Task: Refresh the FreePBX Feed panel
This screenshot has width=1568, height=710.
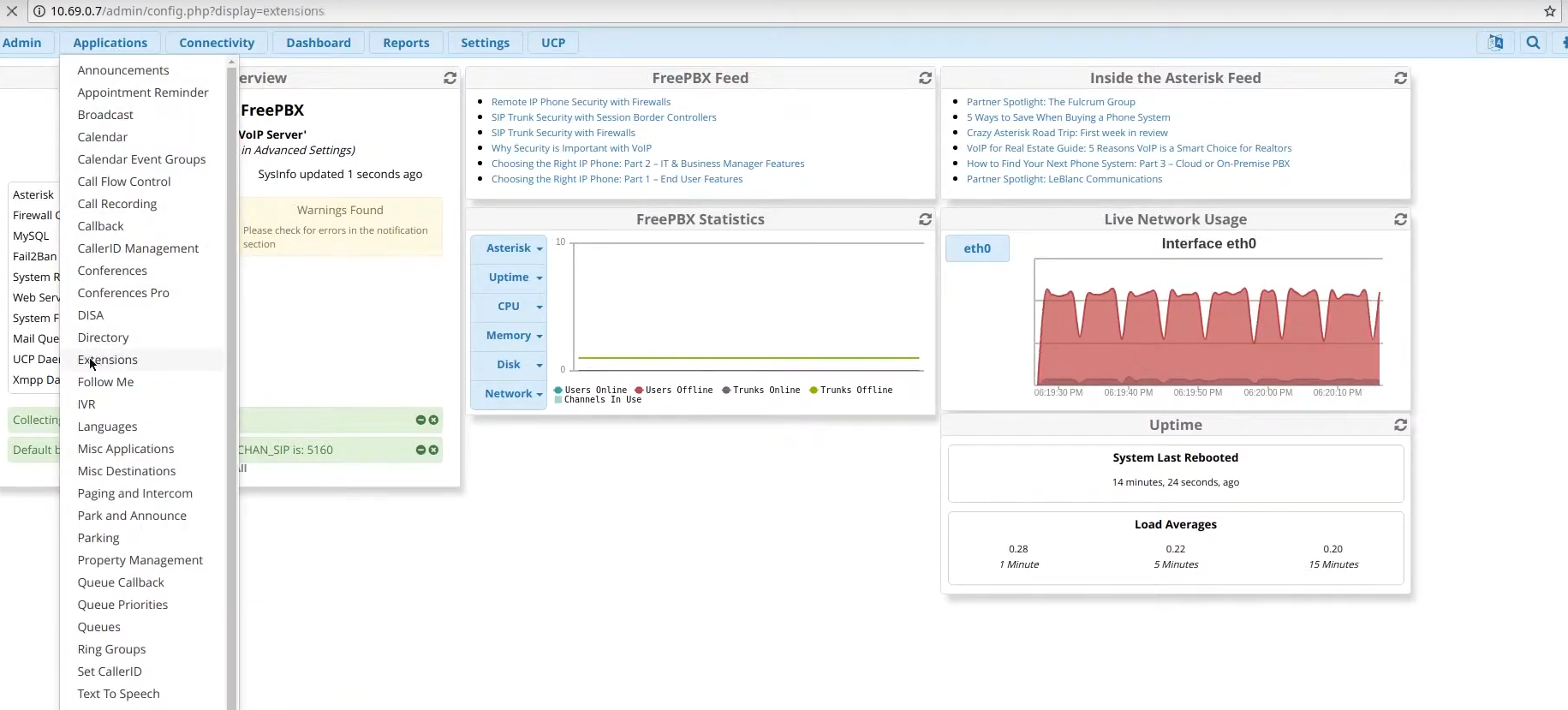Action: click(925, 78)
